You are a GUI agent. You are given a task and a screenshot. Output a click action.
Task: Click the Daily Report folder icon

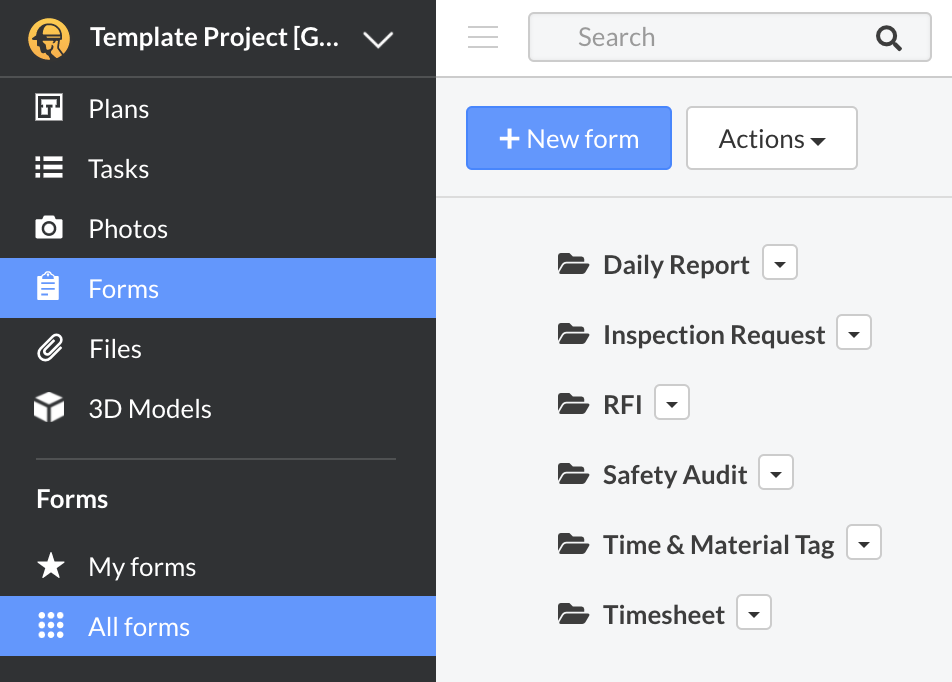(x=573, y=264)
